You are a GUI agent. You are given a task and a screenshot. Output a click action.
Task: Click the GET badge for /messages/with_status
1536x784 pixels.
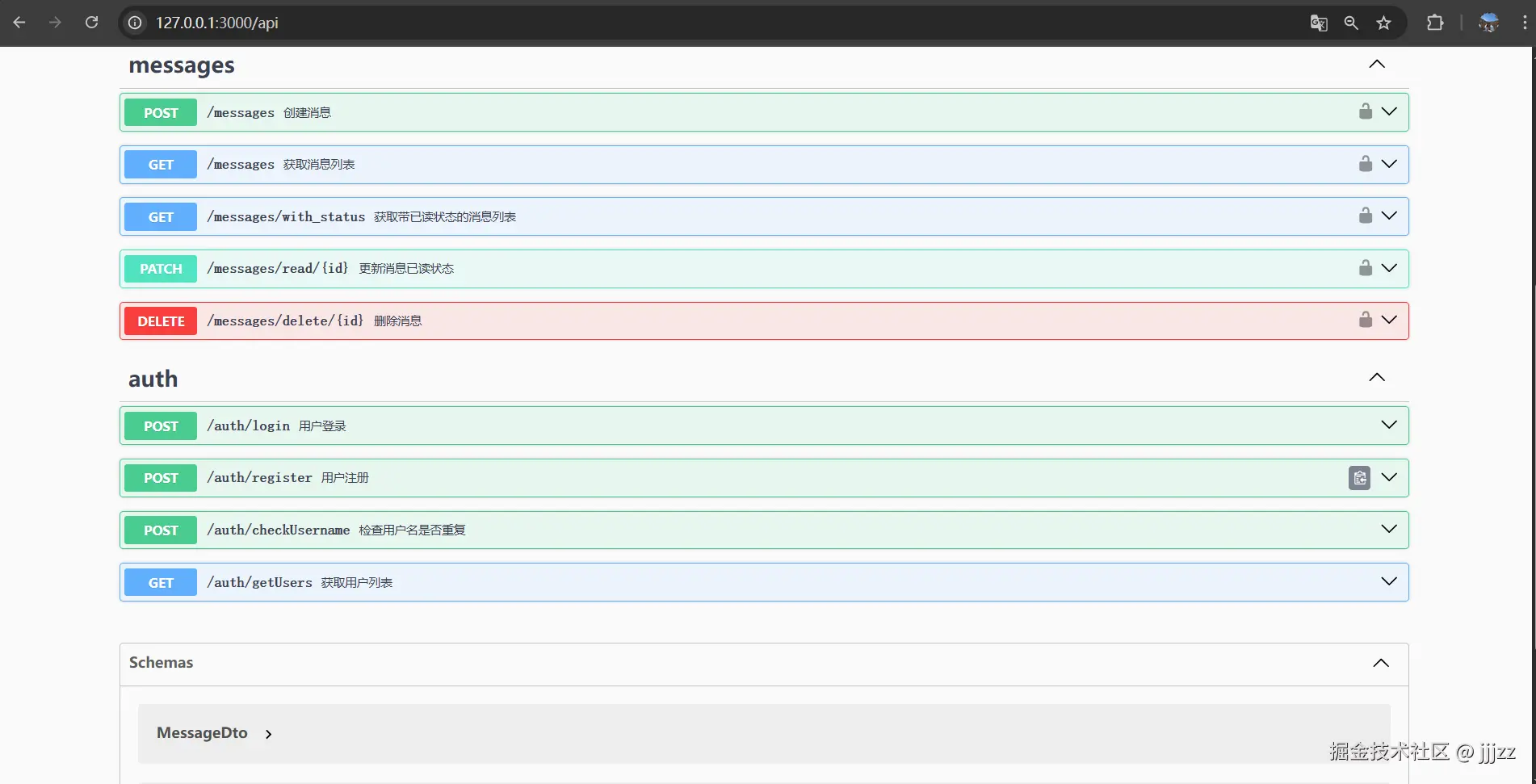click(x=161, y=216)
